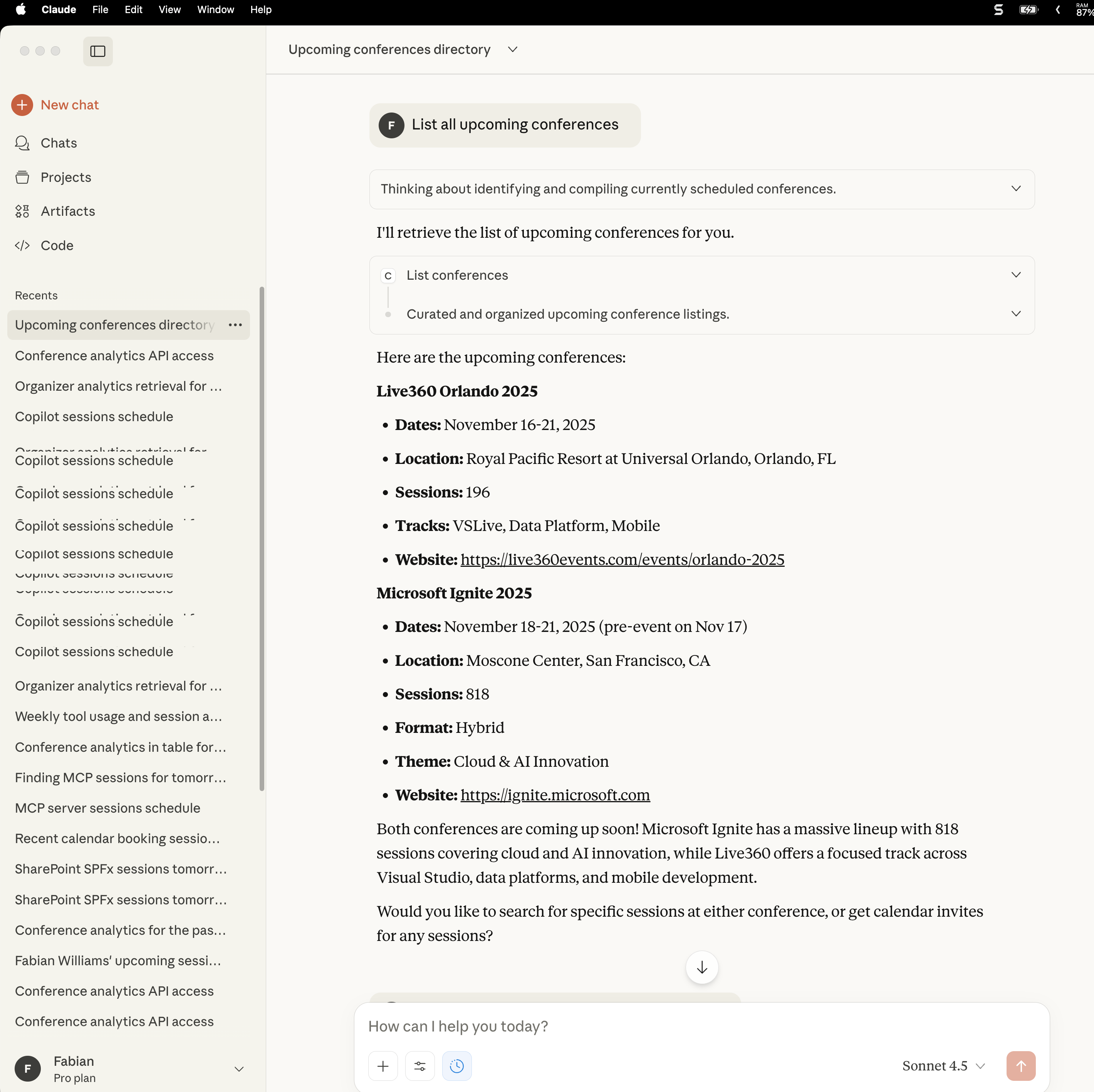This screenshot has width=1094, height=1092.
Task: Open the Live360 Orlando 2025 website link
Action: [622, 559]
